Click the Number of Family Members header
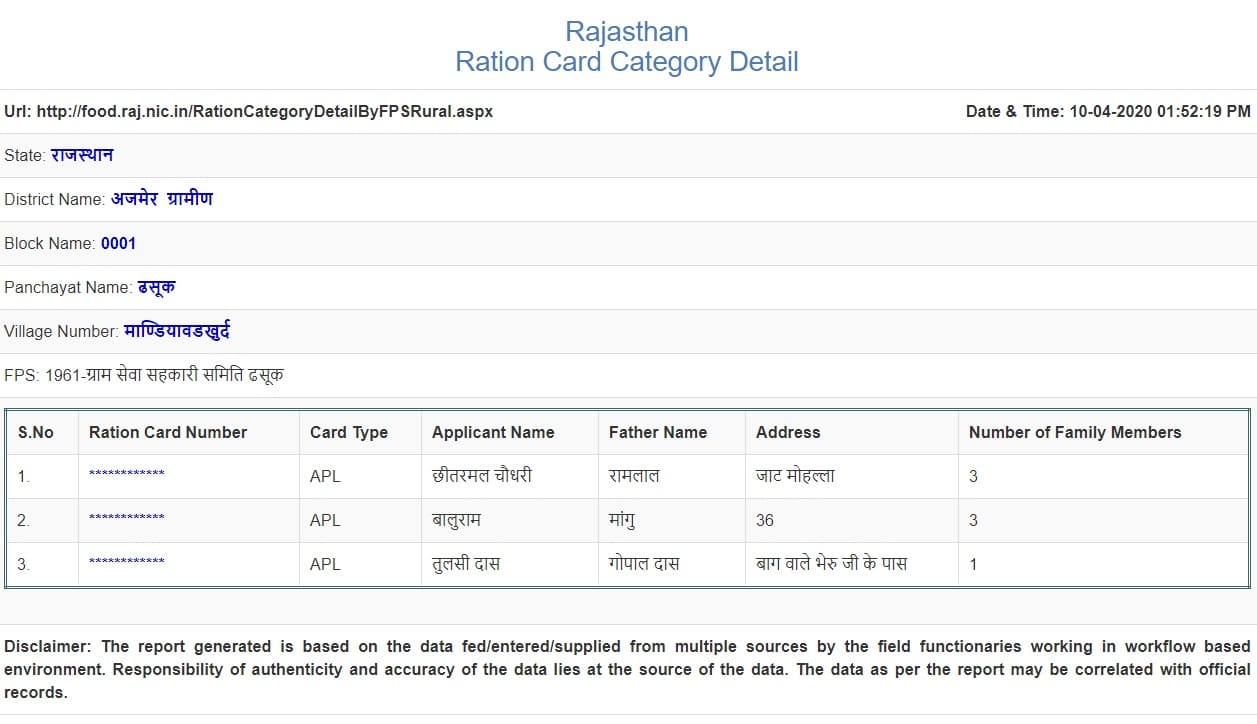The height and width of the screenshot is (724, 1257). click(x=1074, y=432)
